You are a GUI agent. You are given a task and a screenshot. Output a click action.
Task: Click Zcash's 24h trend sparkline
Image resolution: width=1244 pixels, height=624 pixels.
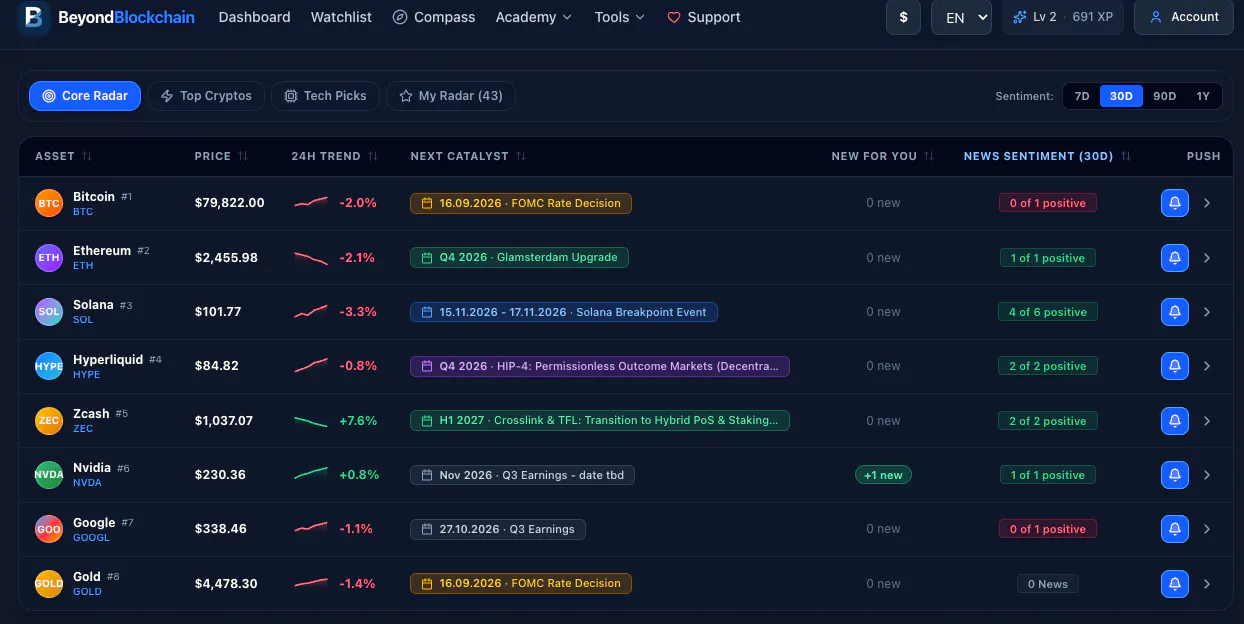point(311,421)
